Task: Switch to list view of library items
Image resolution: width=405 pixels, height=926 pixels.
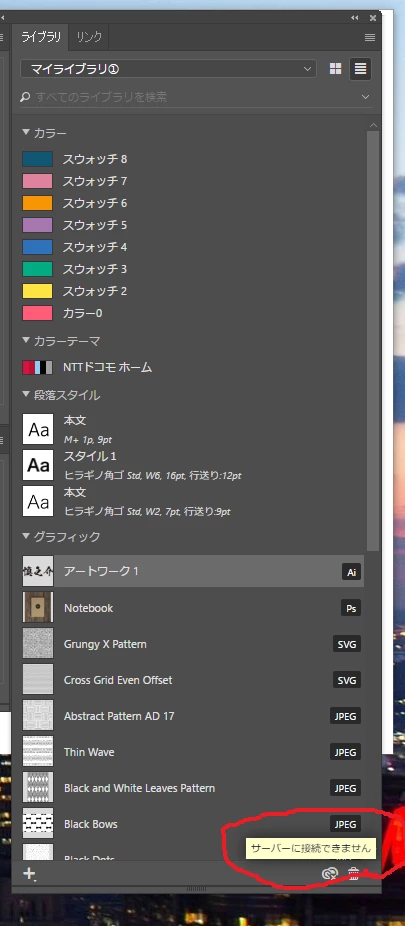Action: pos(360,69)
